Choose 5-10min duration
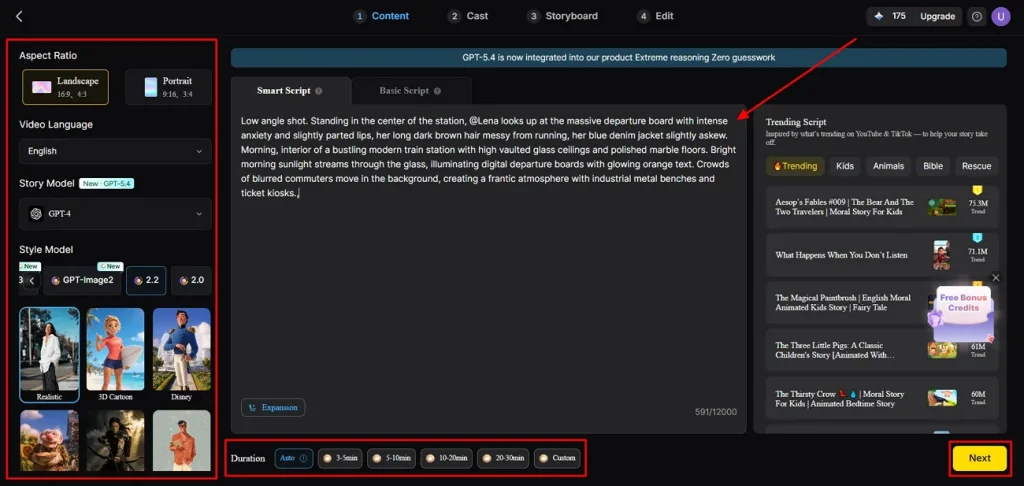The height and width of the screenshot is (486, 1024). point(391,458)
